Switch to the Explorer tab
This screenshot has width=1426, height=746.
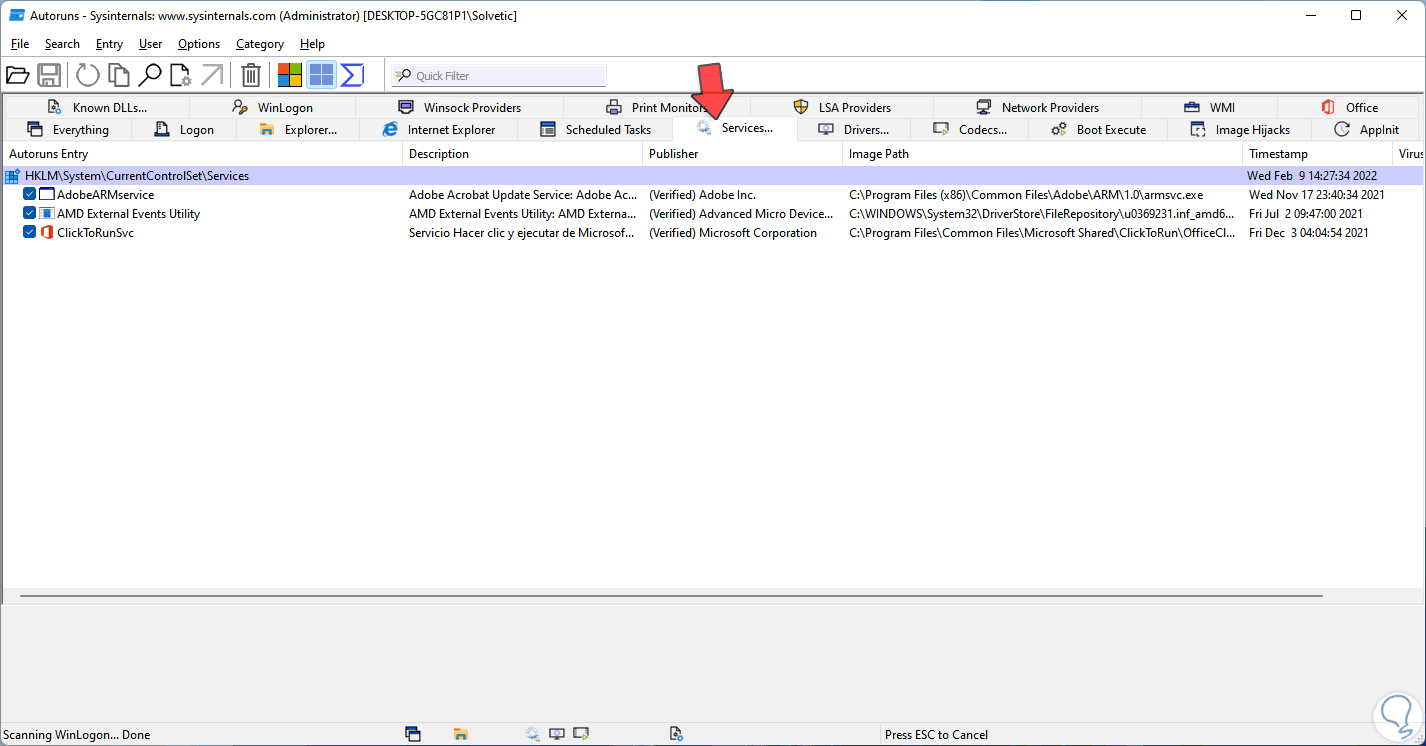(x=298, y=130)
